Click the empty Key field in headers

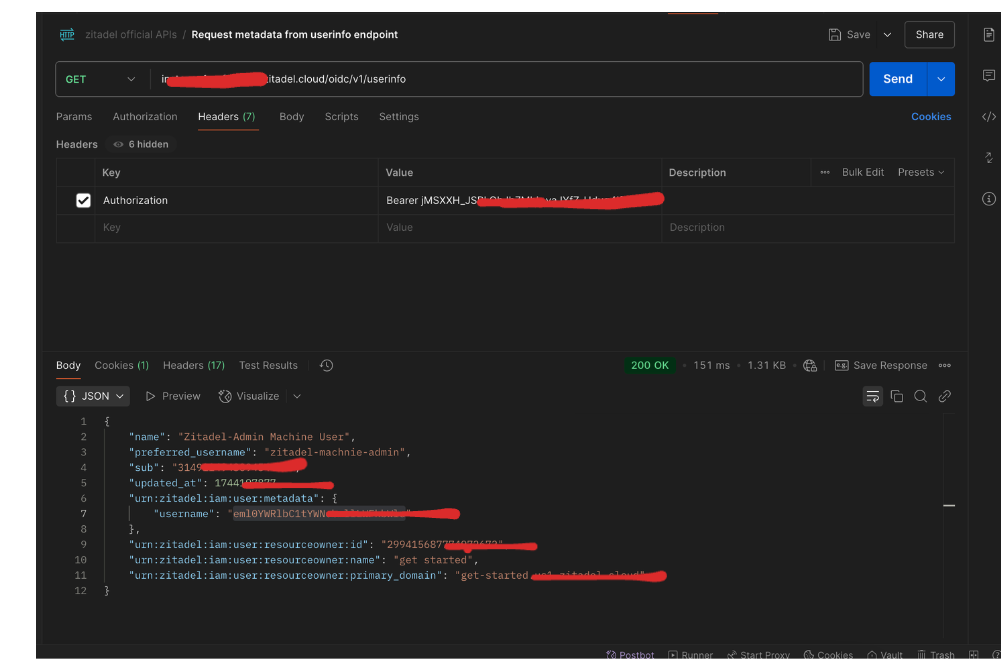[x=236, y=227]
